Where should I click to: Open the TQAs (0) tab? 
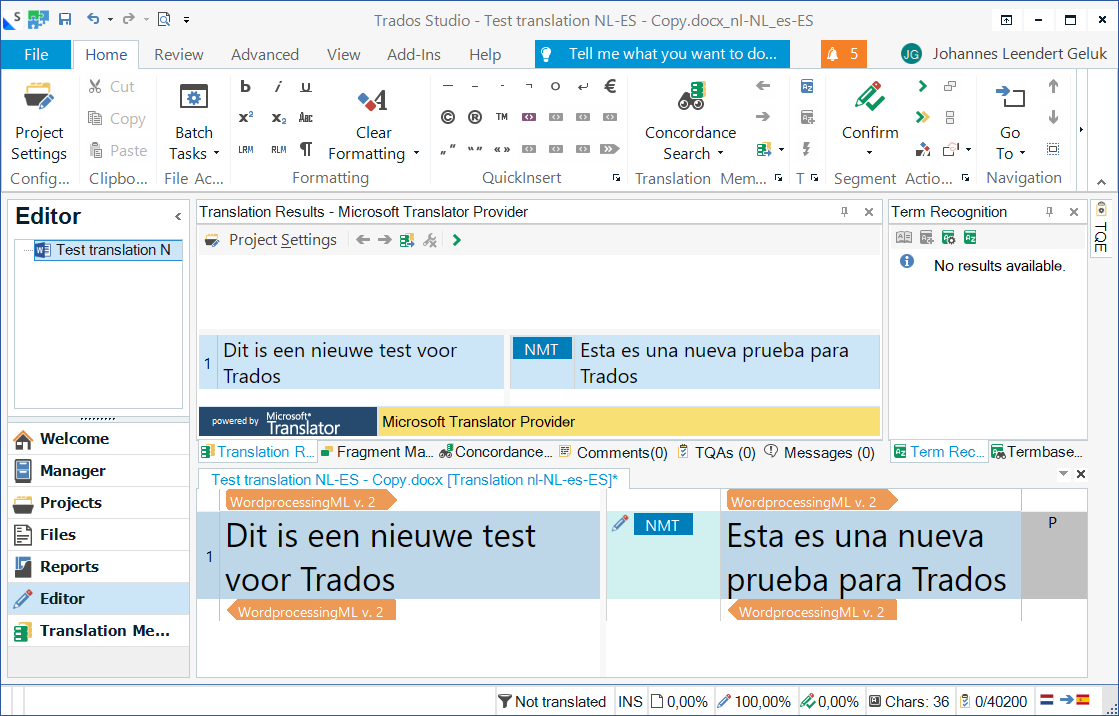[717, 452]
